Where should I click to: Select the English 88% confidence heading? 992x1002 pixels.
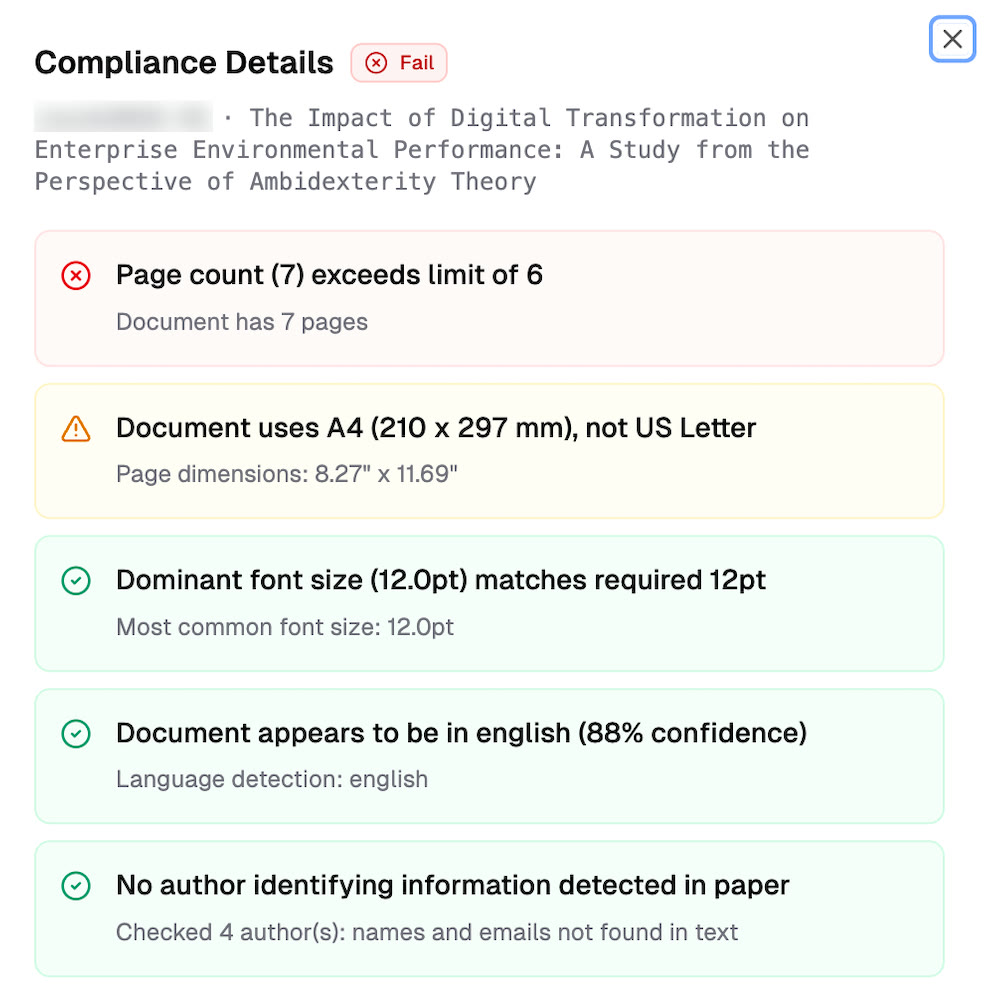[461, 733]
